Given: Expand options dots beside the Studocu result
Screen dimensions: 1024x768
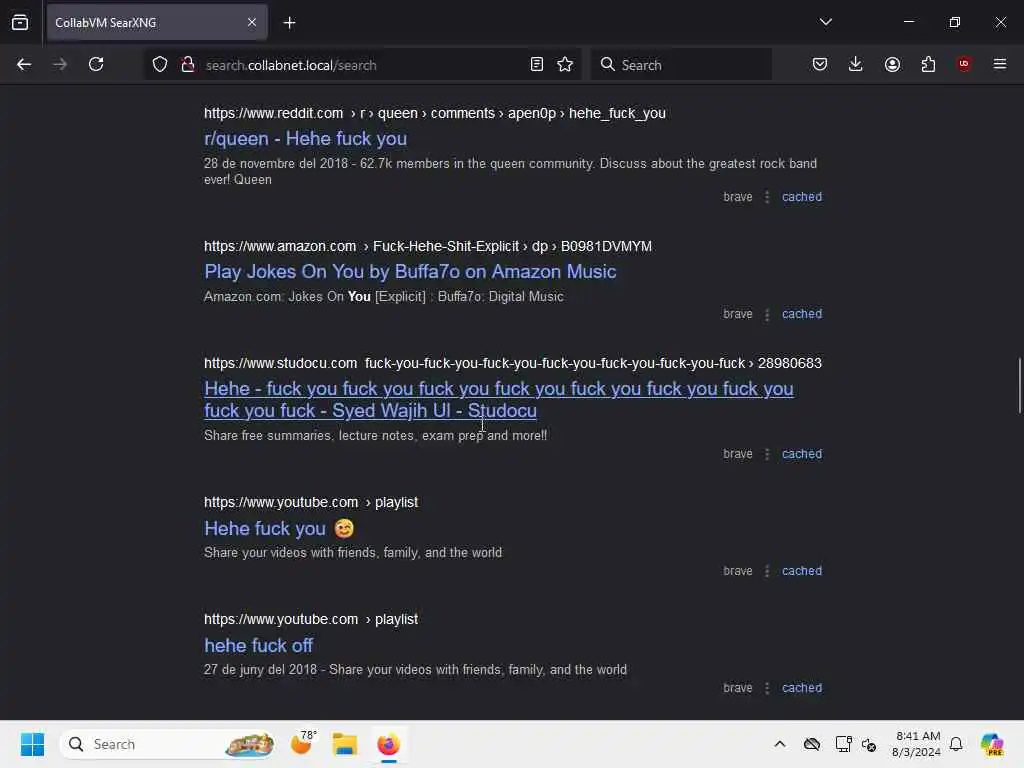Looking at the screenshot, I should click(767, 454).
